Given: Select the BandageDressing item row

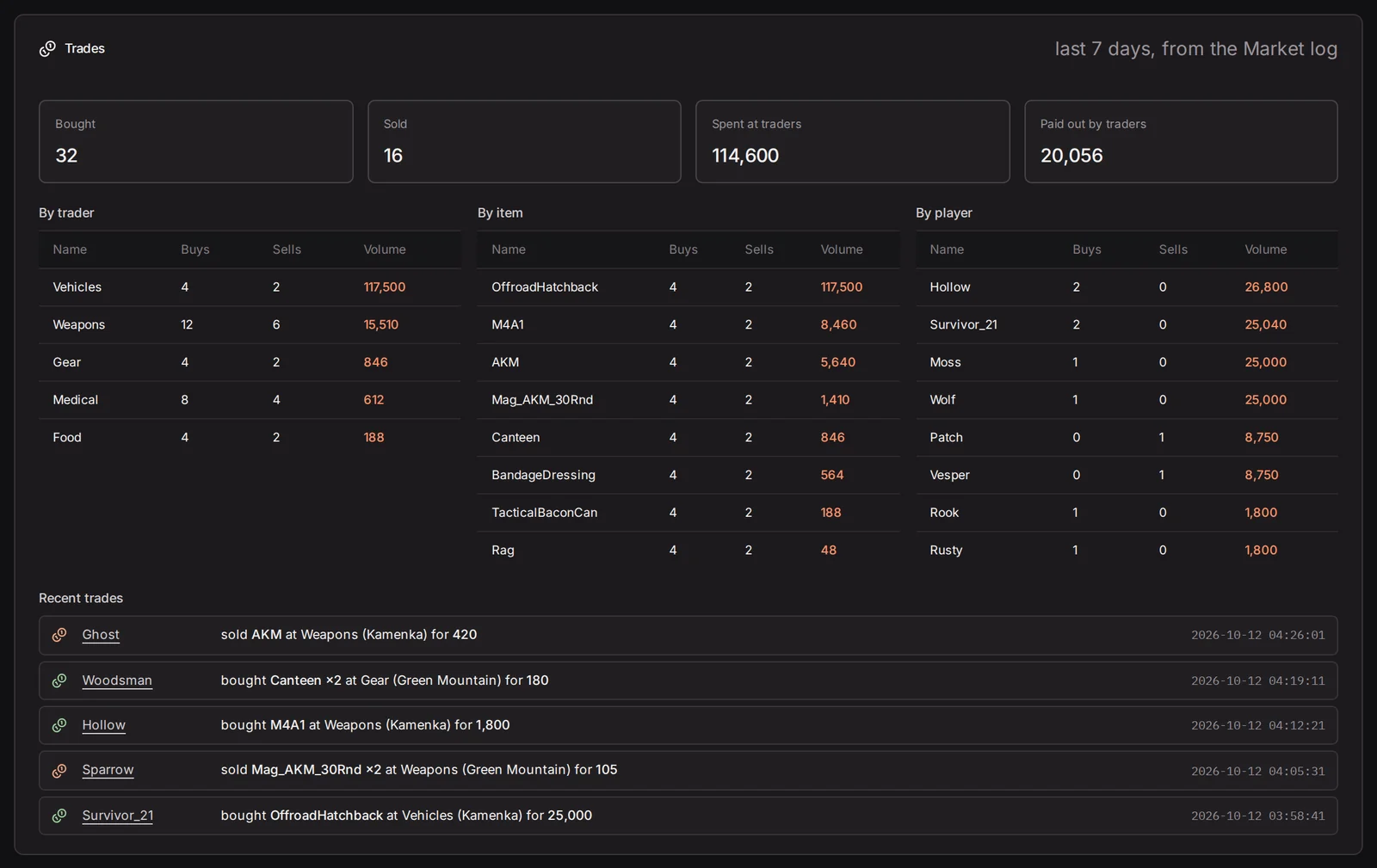Looking at the screenshot, I should pos(688,475).
